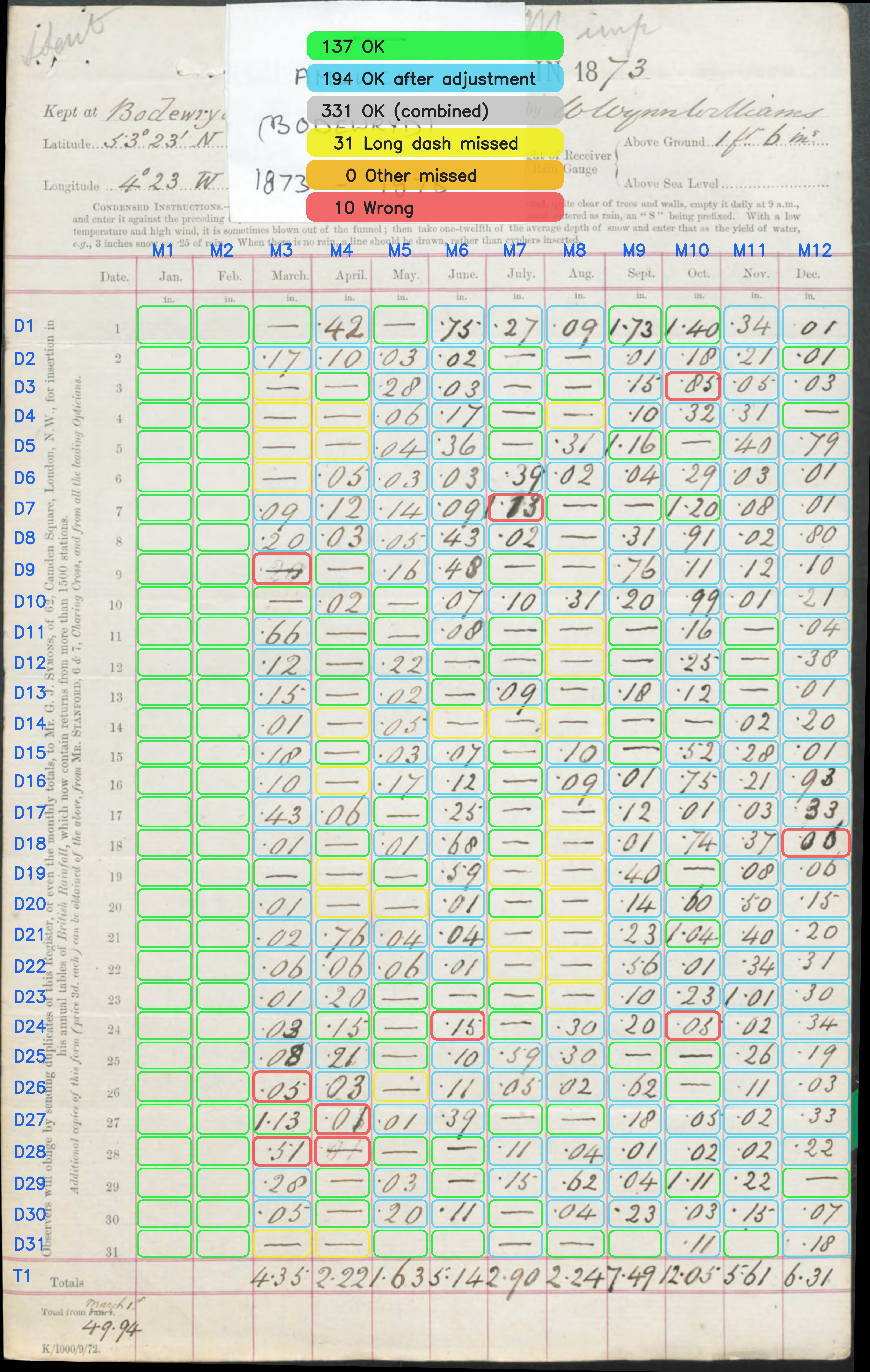Click the D1 row label

24,326
